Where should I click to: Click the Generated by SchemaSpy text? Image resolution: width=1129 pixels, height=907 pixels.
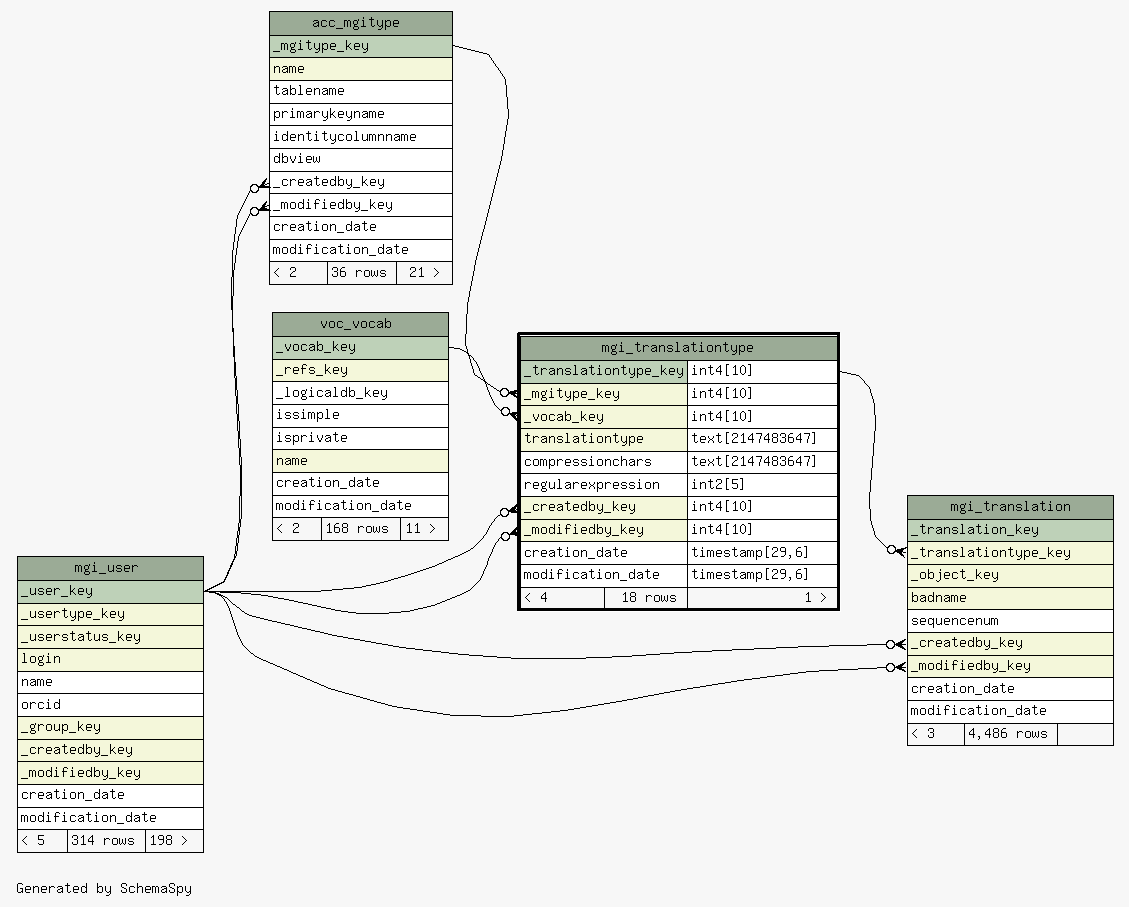[104, 888]
